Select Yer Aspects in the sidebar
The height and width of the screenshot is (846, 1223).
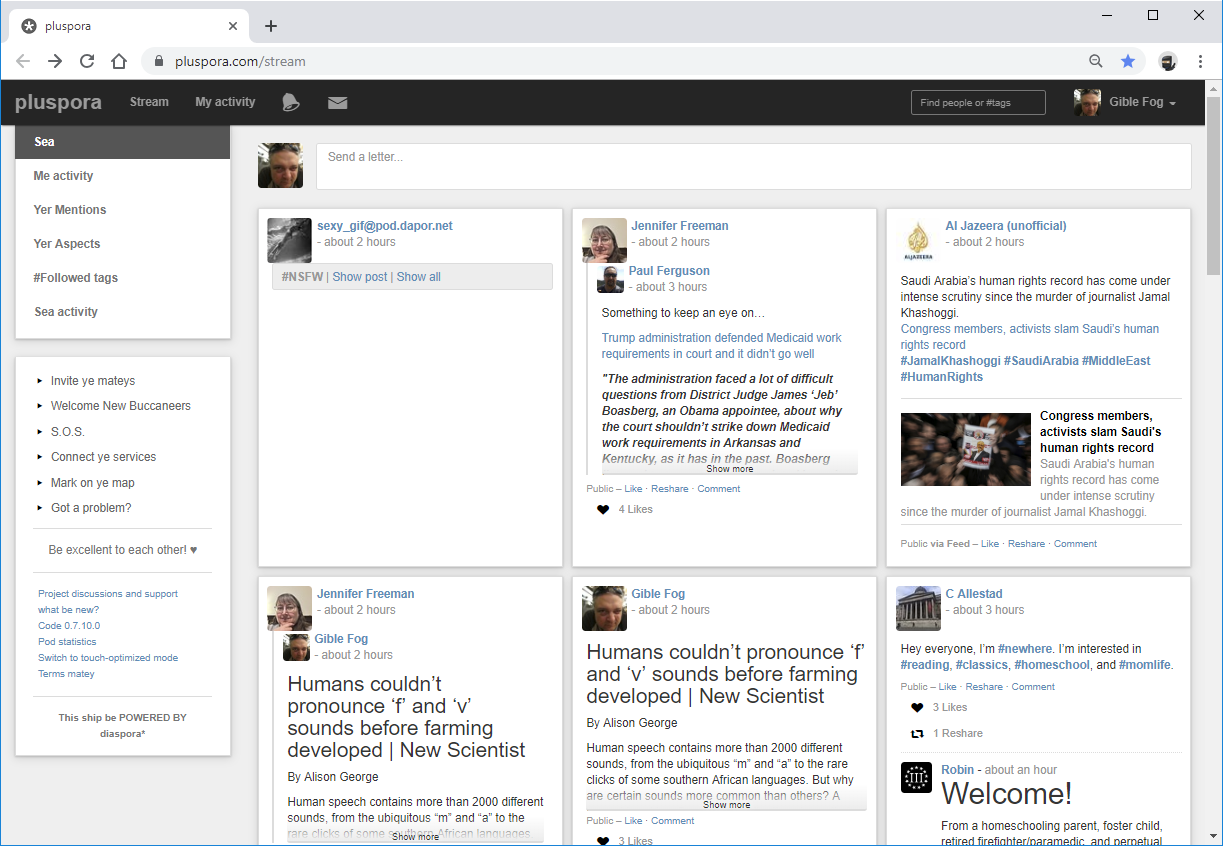(67, 244)
